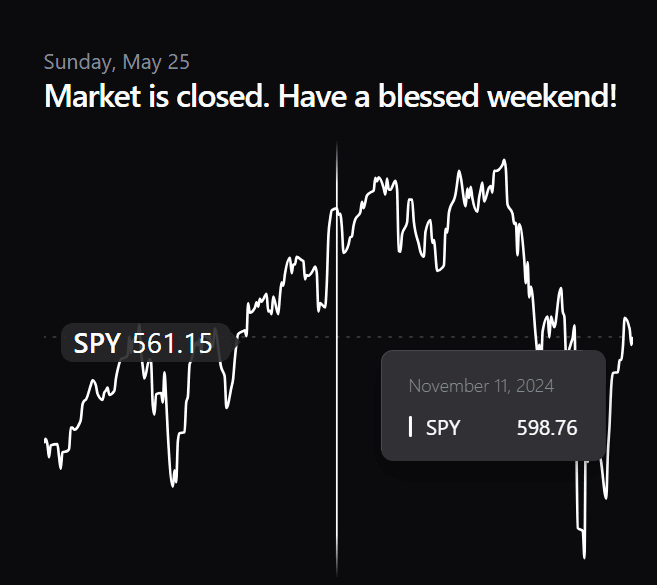
Task: Click the 561.15 price value
Action: [172, 344]
